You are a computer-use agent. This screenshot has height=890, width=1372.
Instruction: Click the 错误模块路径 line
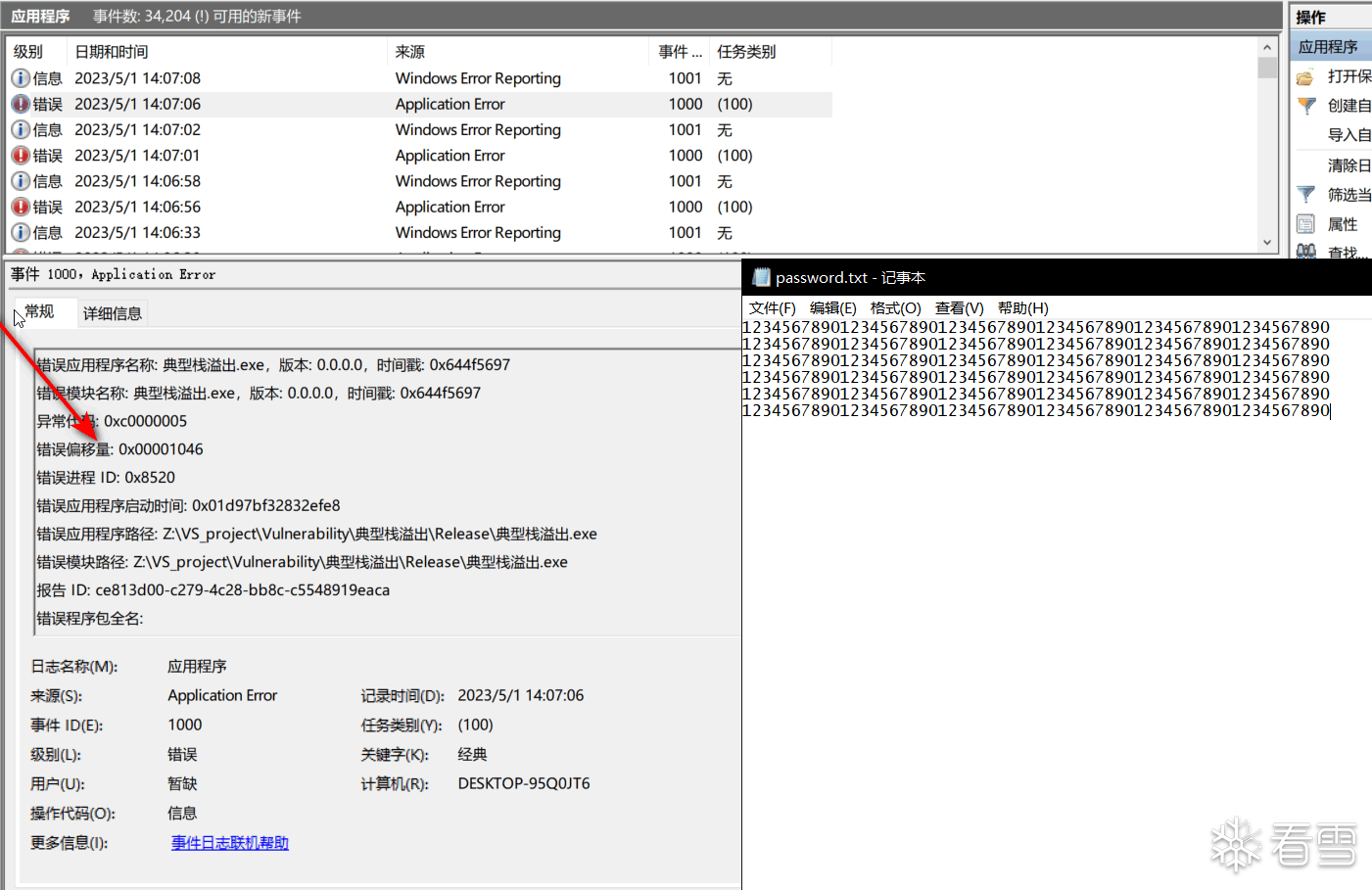(x=302, y=563)
